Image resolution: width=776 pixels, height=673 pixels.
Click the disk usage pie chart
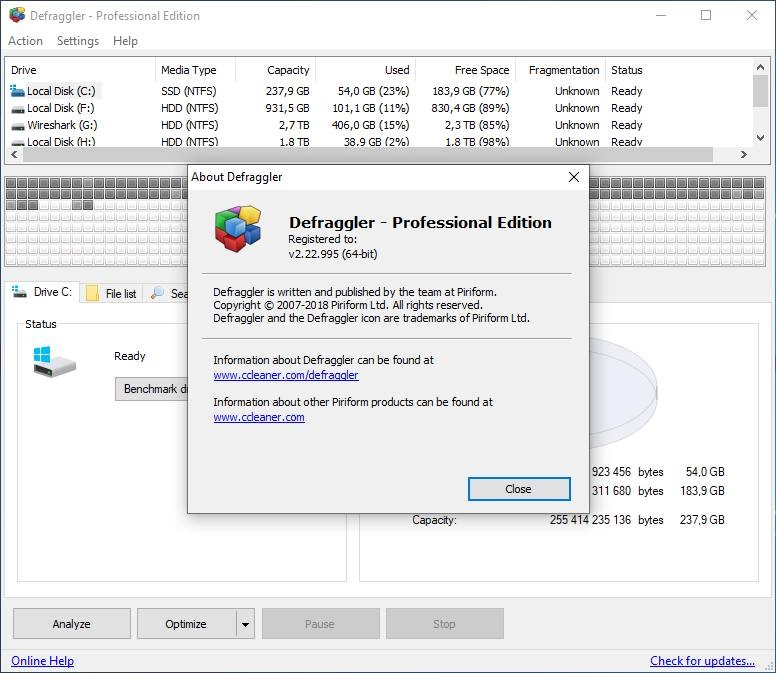coord(623,393)
